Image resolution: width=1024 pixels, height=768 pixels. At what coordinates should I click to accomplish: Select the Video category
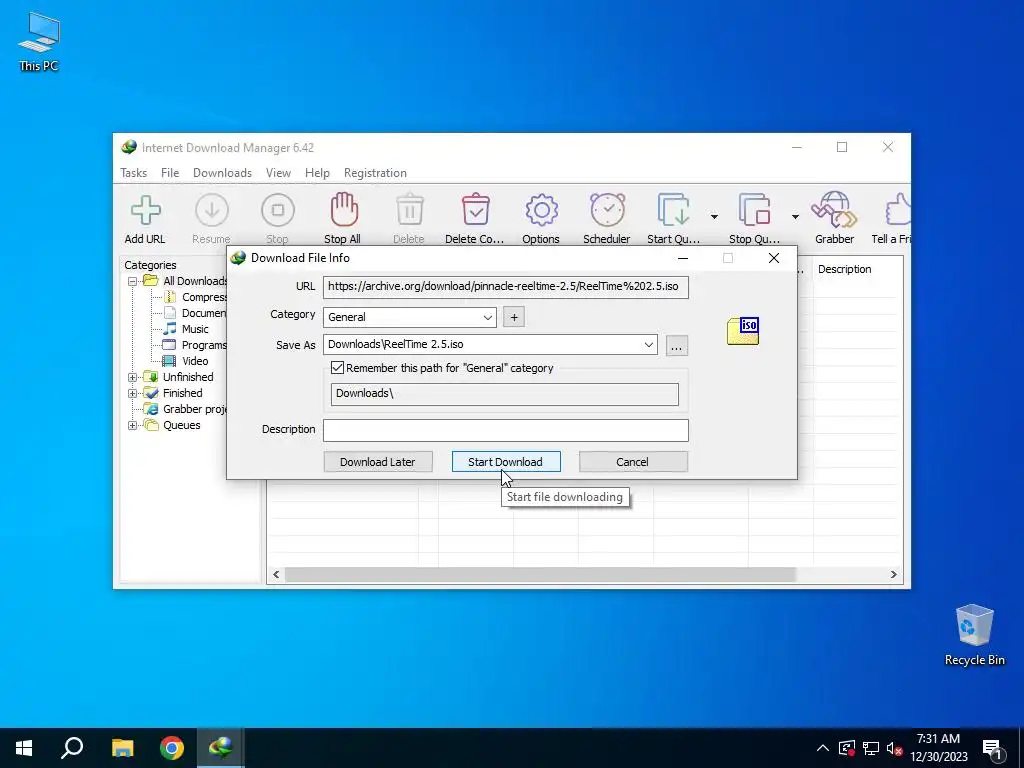(195, 361)
